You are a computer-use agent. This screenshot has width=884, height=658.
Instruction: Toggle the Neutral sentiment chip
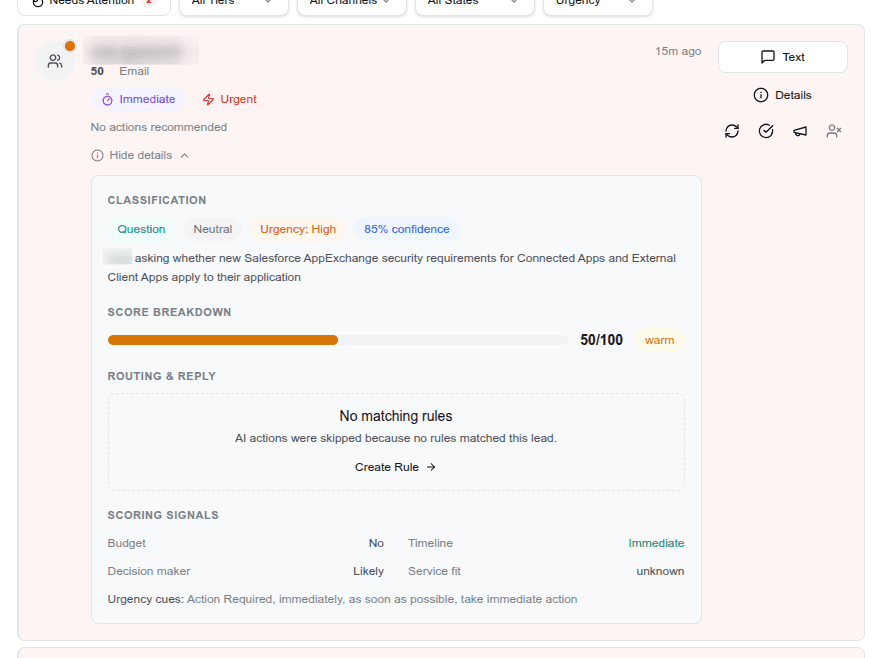pos(212,229)
